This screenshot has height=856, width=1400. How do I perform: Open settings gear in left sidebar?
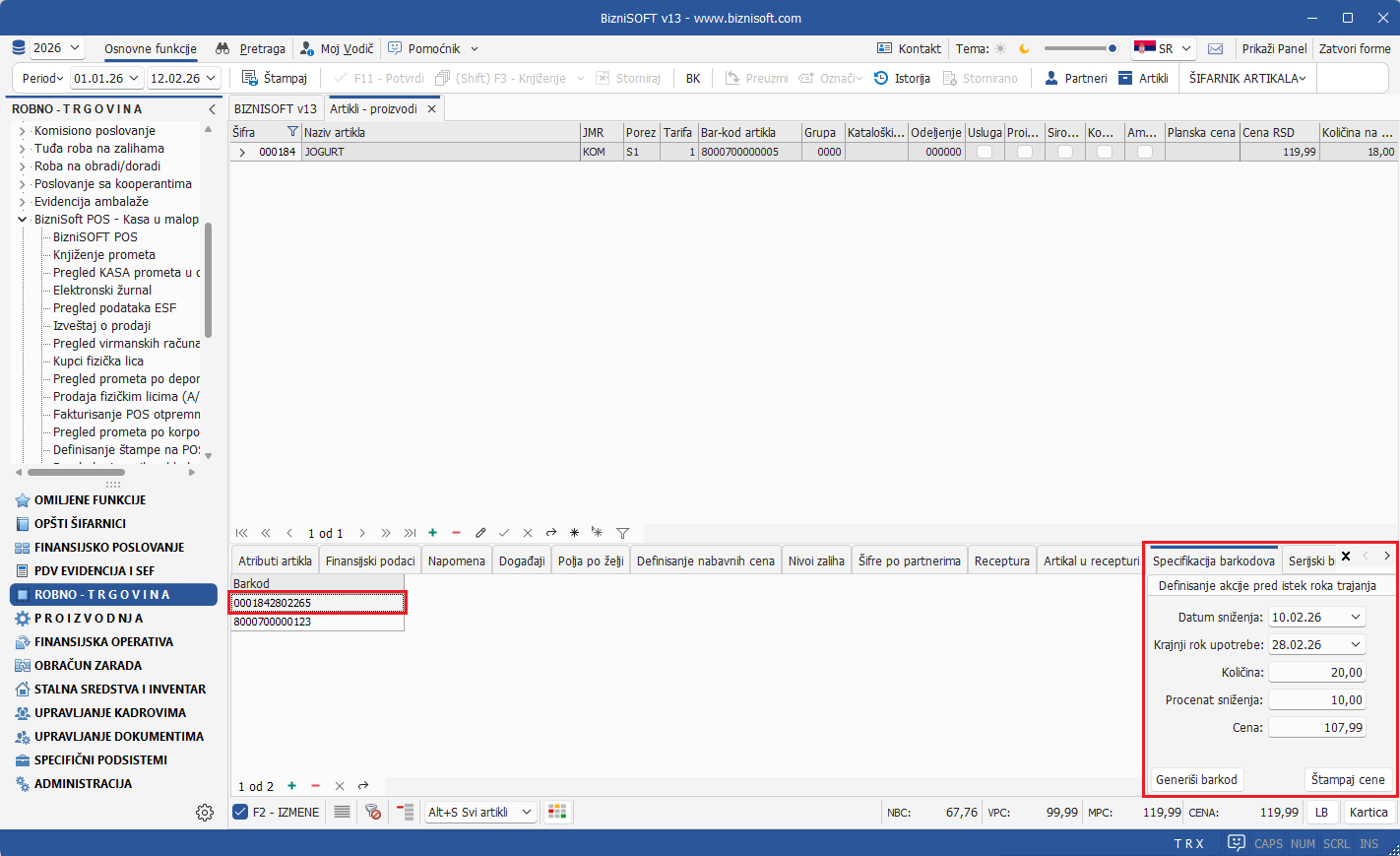point(205,813)
